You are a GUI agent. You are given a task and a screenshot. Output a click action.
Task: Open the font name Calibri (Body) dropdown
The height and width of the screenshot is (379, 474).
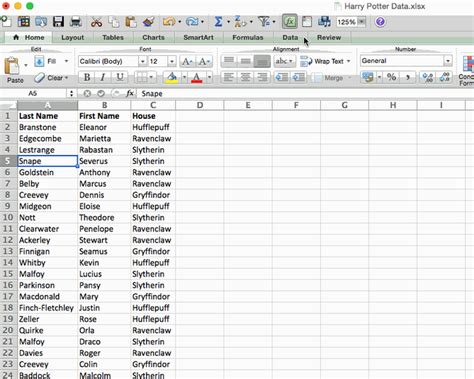(x=142, y=61)
